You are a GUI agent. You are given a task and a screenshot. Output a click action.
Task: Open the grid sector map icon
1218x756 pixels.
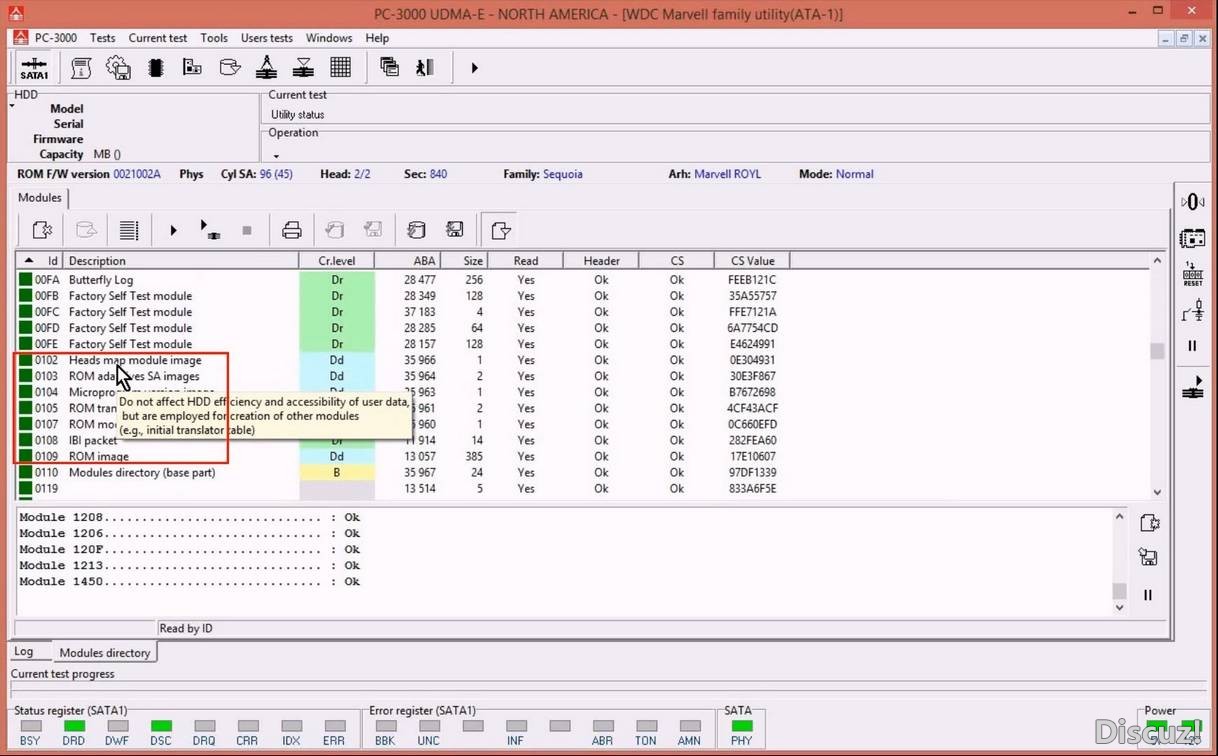pyautogui.click(x=341, y=68)
